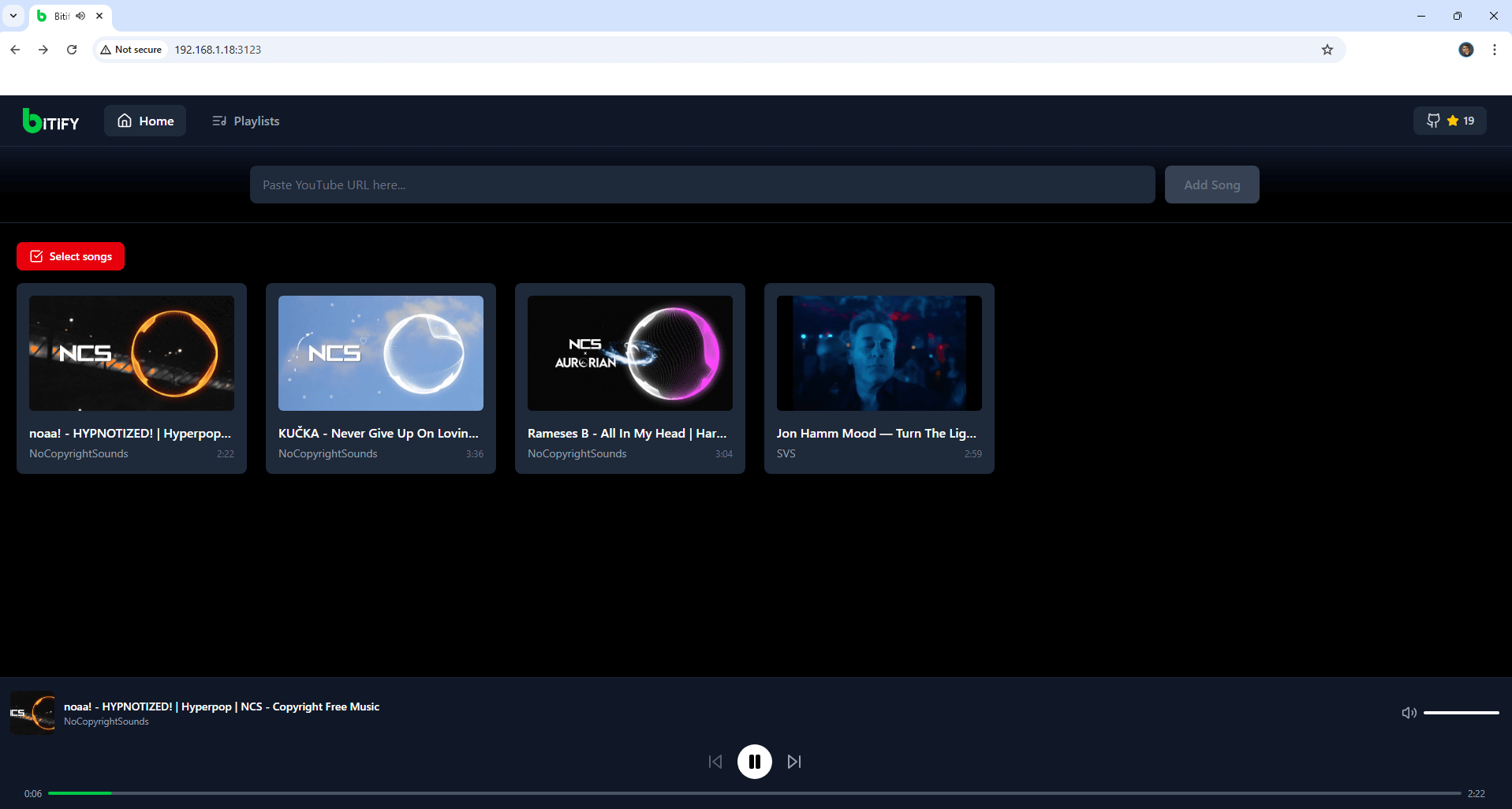
Task: Pause the currently playing song
Action: 754,761
